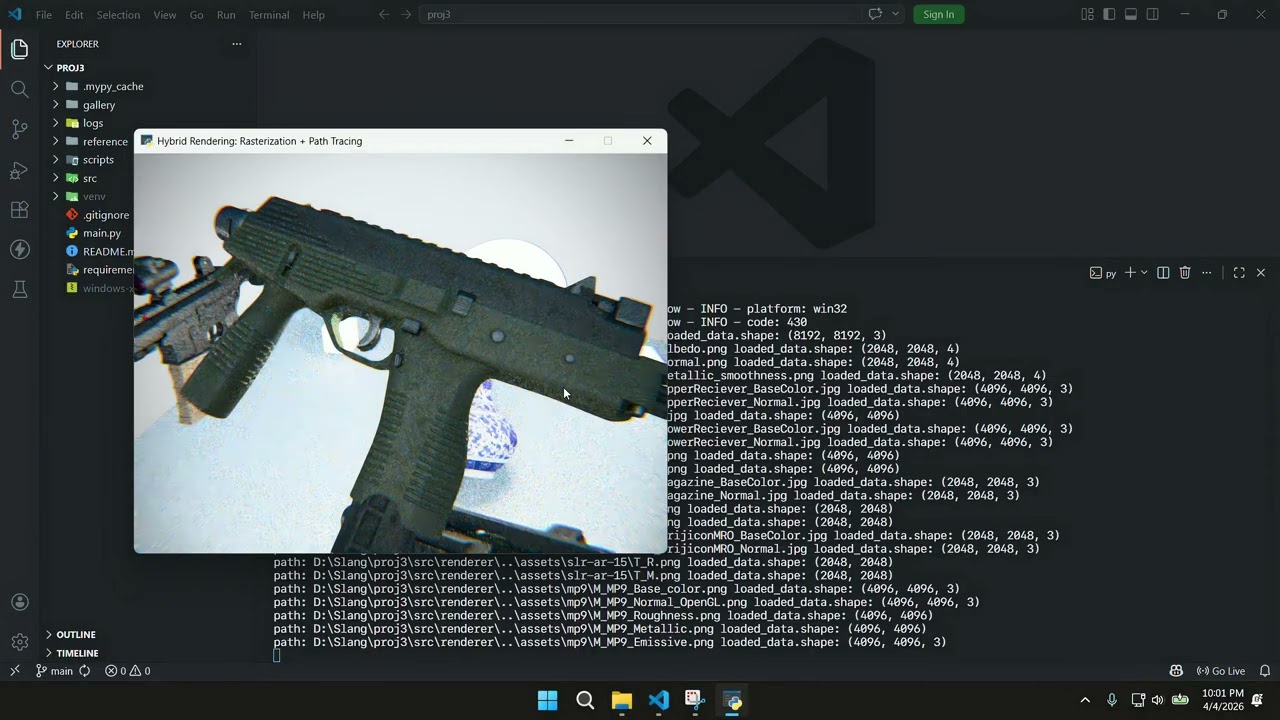Toggle the Secondary Side Bar visibility
1280x720 pixels.
pos(1153,14)
